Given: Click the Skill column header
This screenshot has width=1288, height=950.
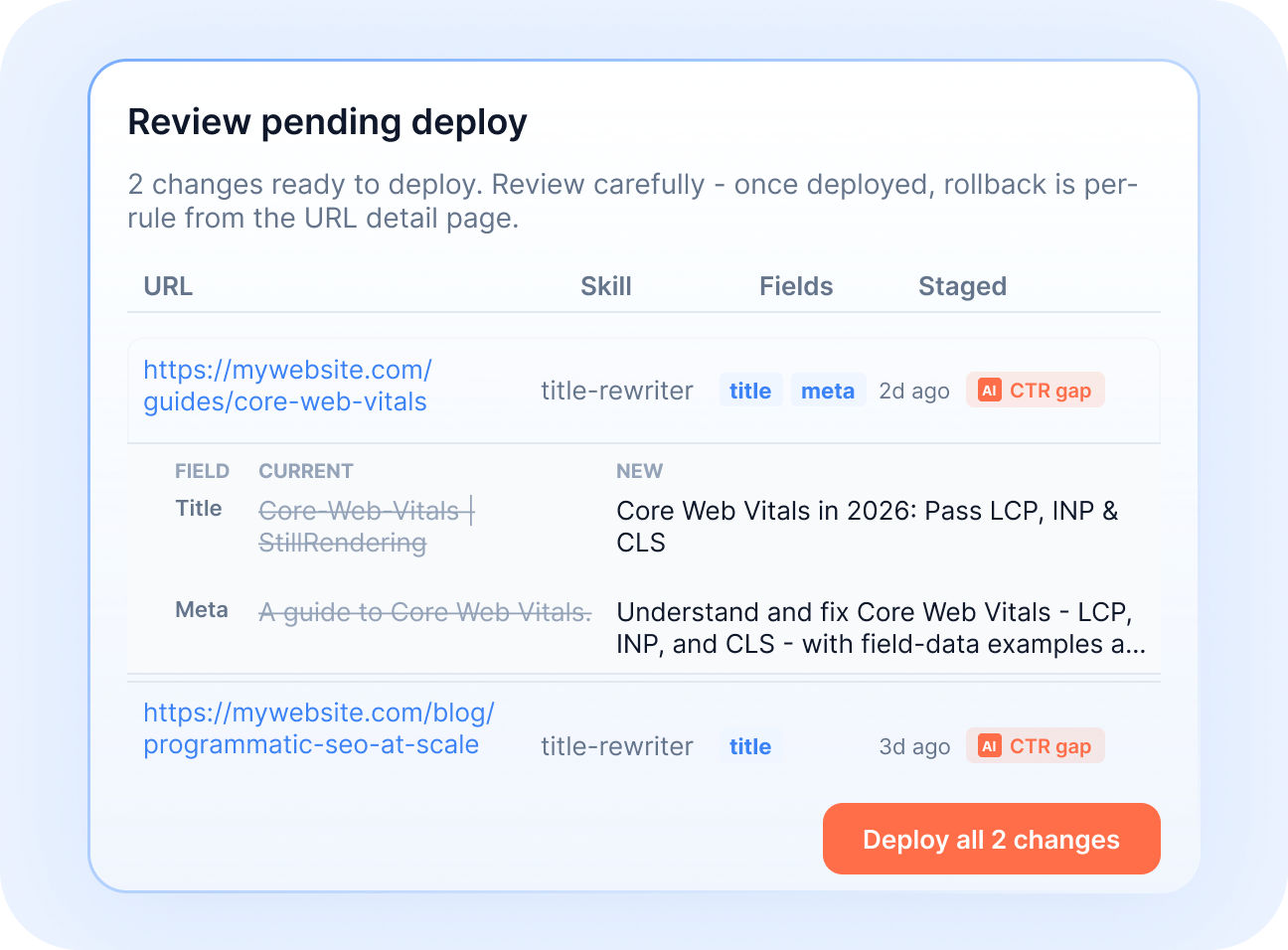Looking at the screenshot, I should (606, 286).
